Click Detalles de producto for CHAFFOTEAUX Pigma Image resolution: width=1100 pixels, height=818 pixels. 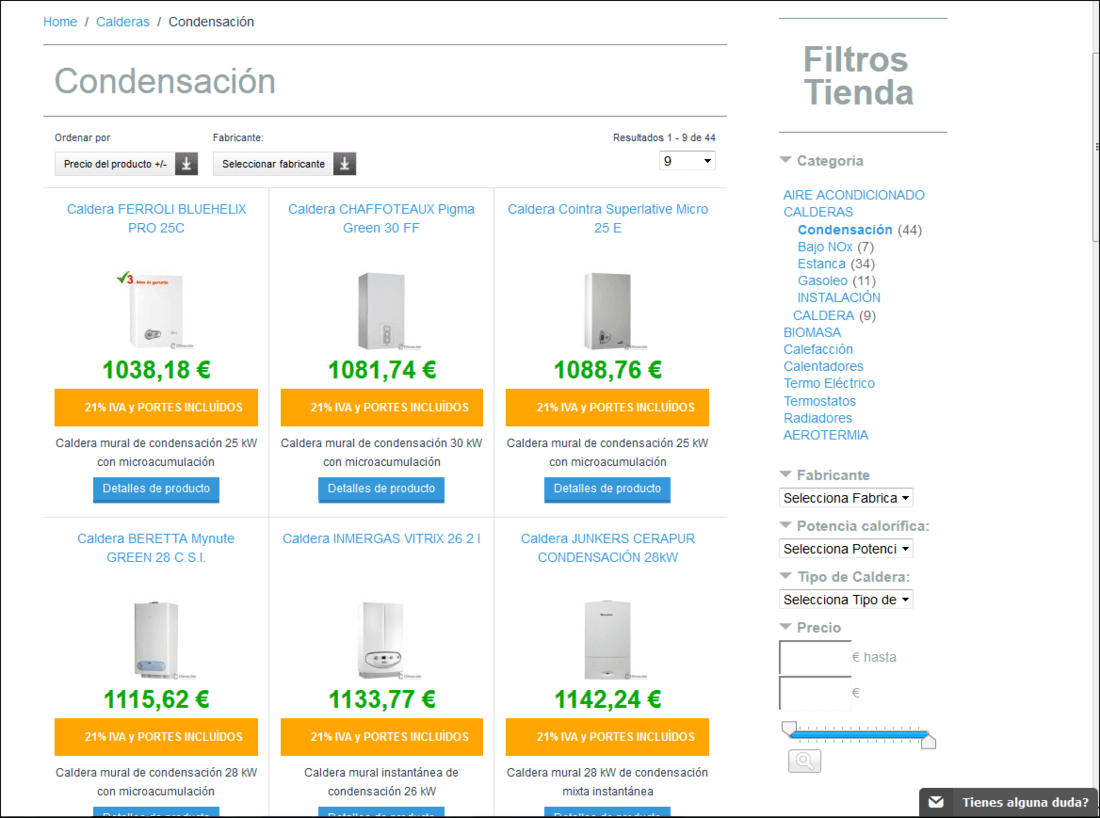(x=381, y=489)
